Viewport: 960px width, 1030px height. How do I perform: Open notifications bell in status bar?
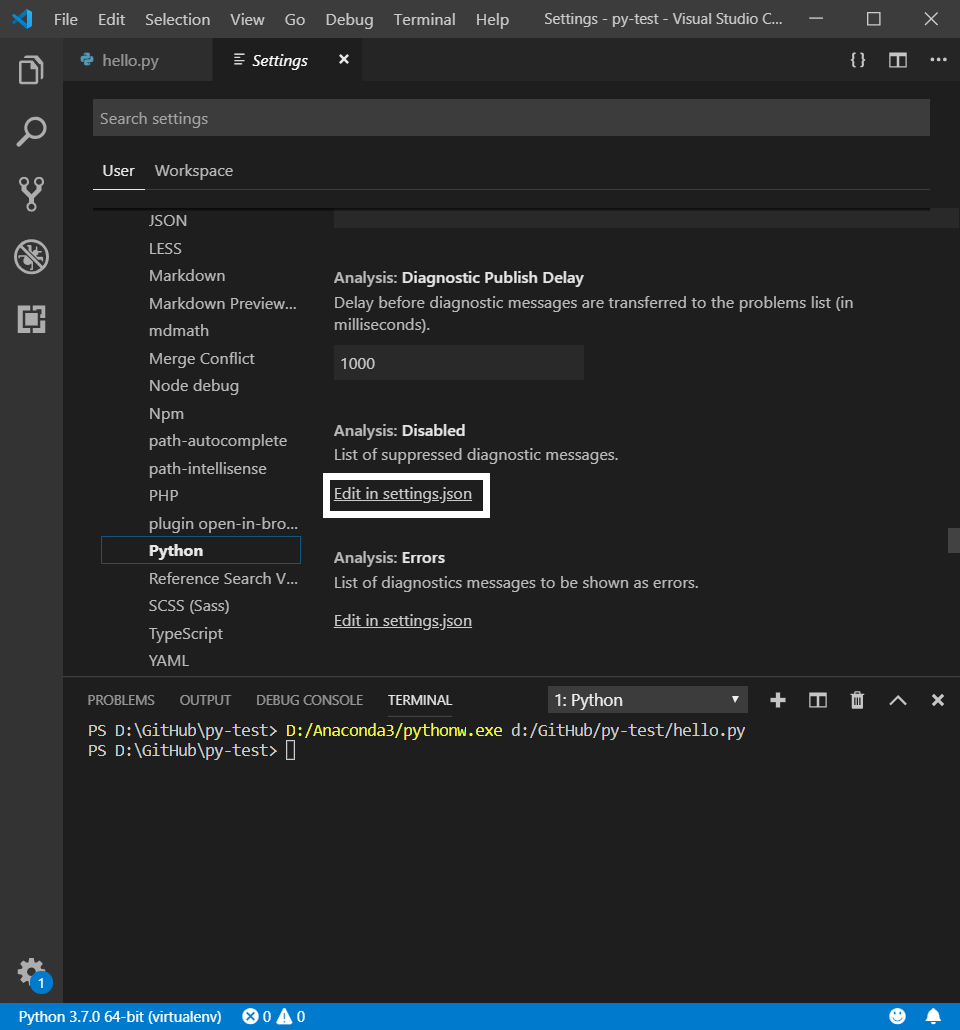933,1016
